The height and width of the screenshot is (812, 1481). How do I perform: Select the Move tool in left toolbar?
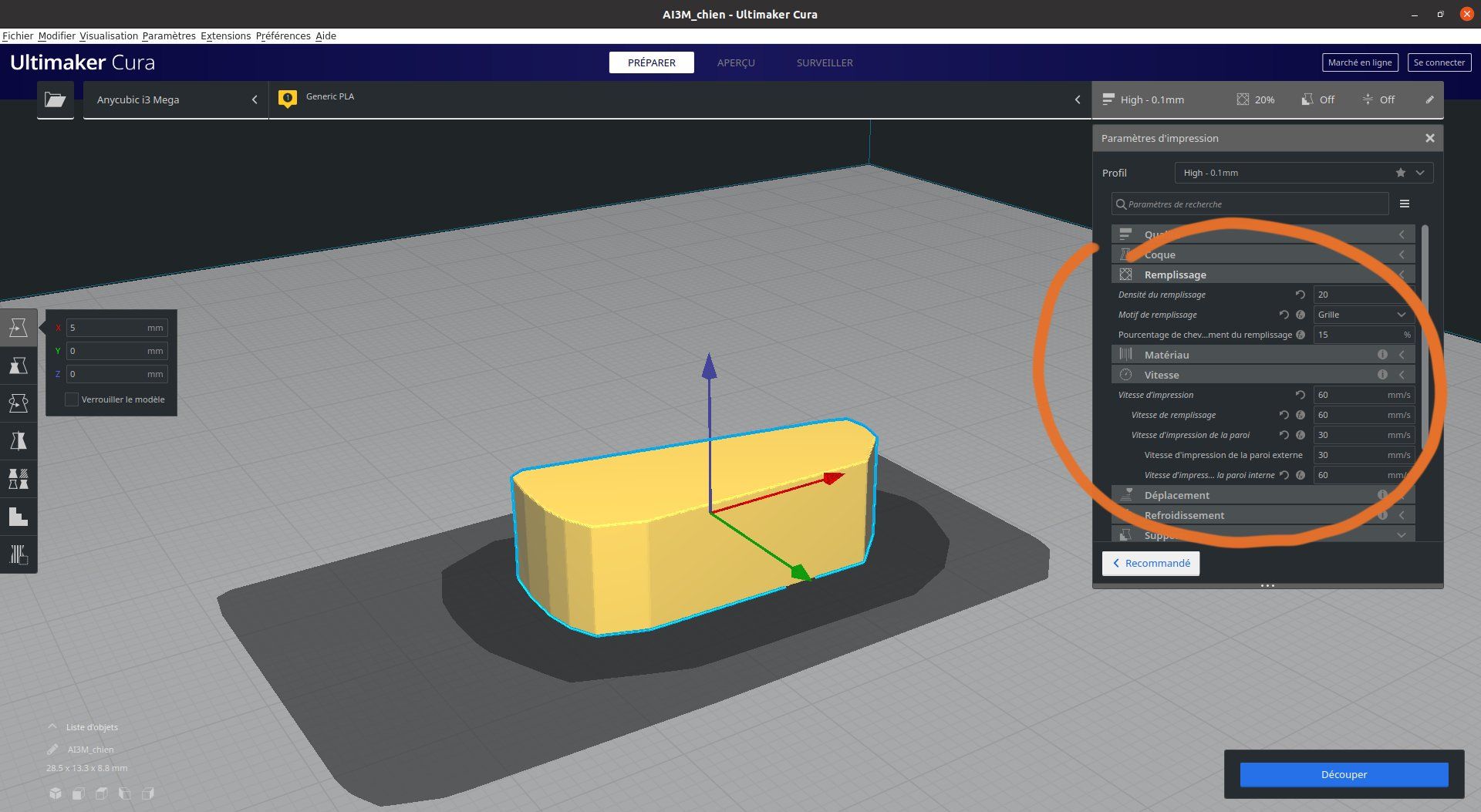19,328
